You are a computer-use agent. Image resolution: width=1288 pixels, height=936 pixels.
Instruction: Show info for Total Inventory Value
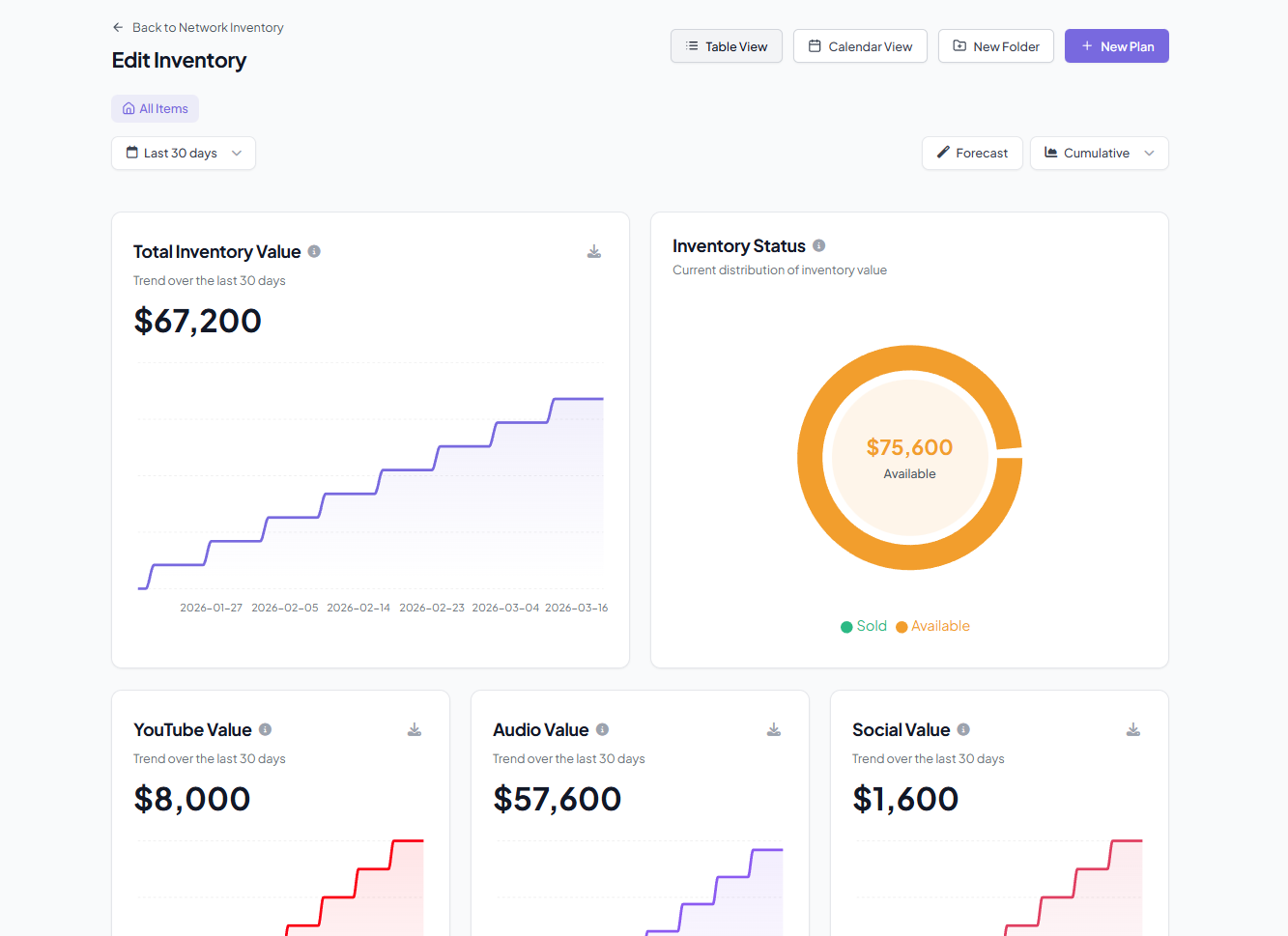(x=314, y=252)
